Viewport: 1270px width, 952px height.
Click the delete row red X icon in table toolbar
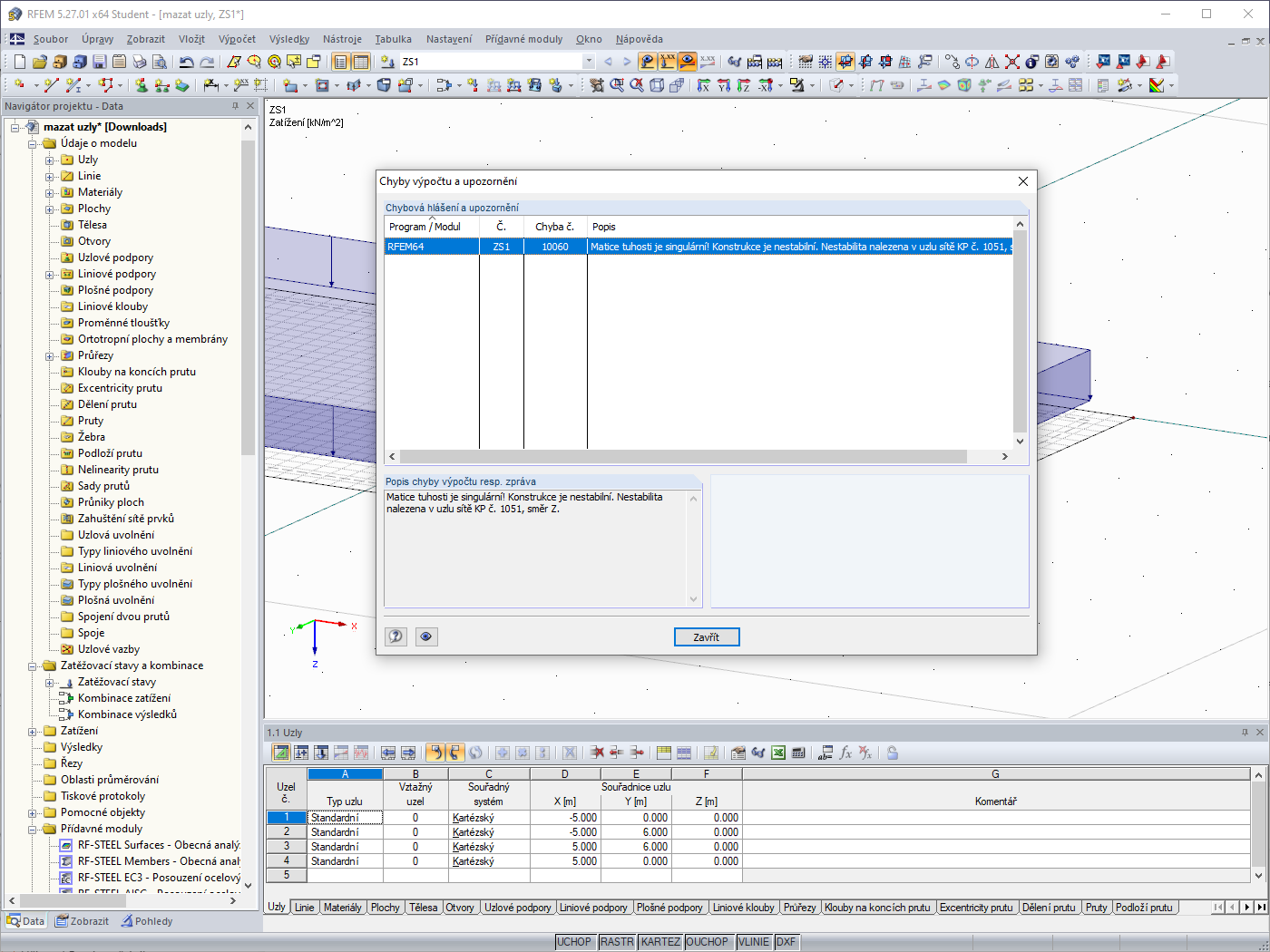tap(597, 753)
